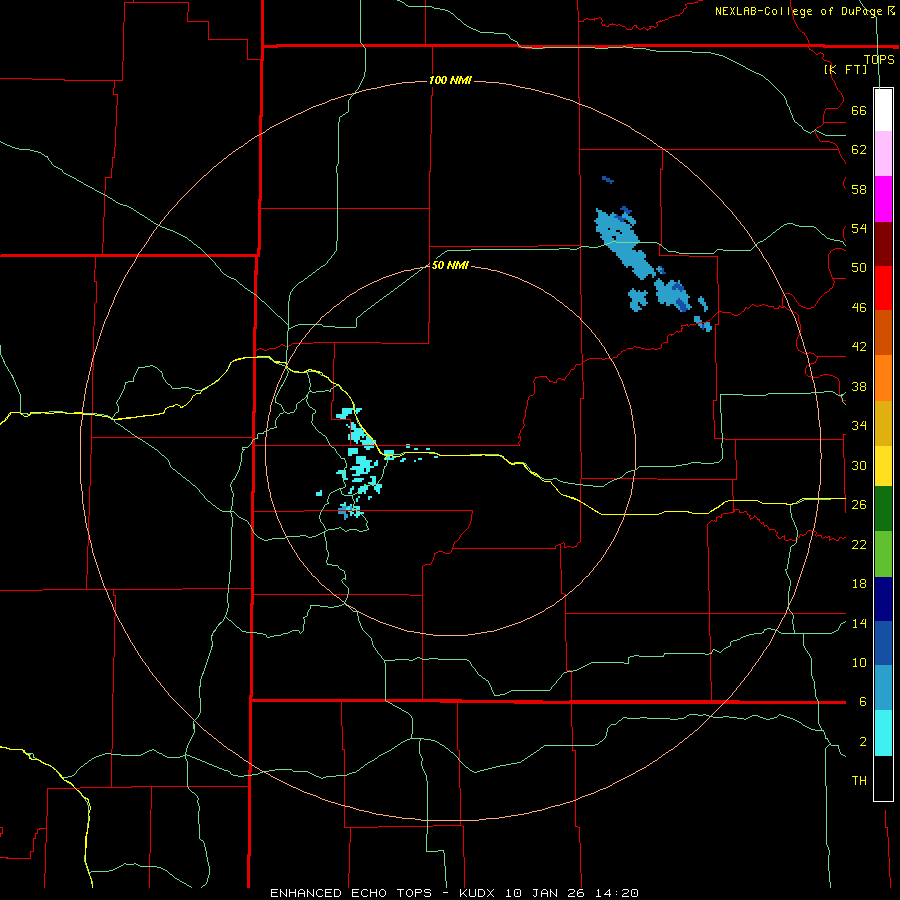Click the legend value '66'
Screen dimensions: 900x900
pyautogui.click(x=859, y=110)
